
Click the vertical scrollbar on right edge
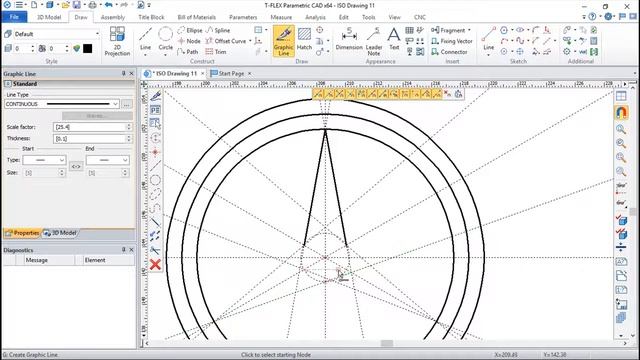[633, 211]
